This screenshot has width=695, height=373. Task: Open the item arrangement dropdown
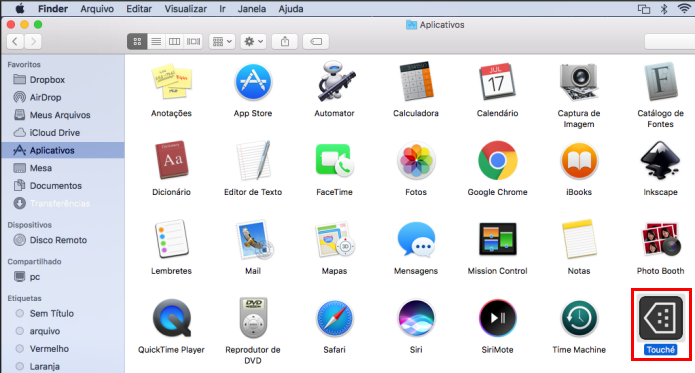(222, 42)
